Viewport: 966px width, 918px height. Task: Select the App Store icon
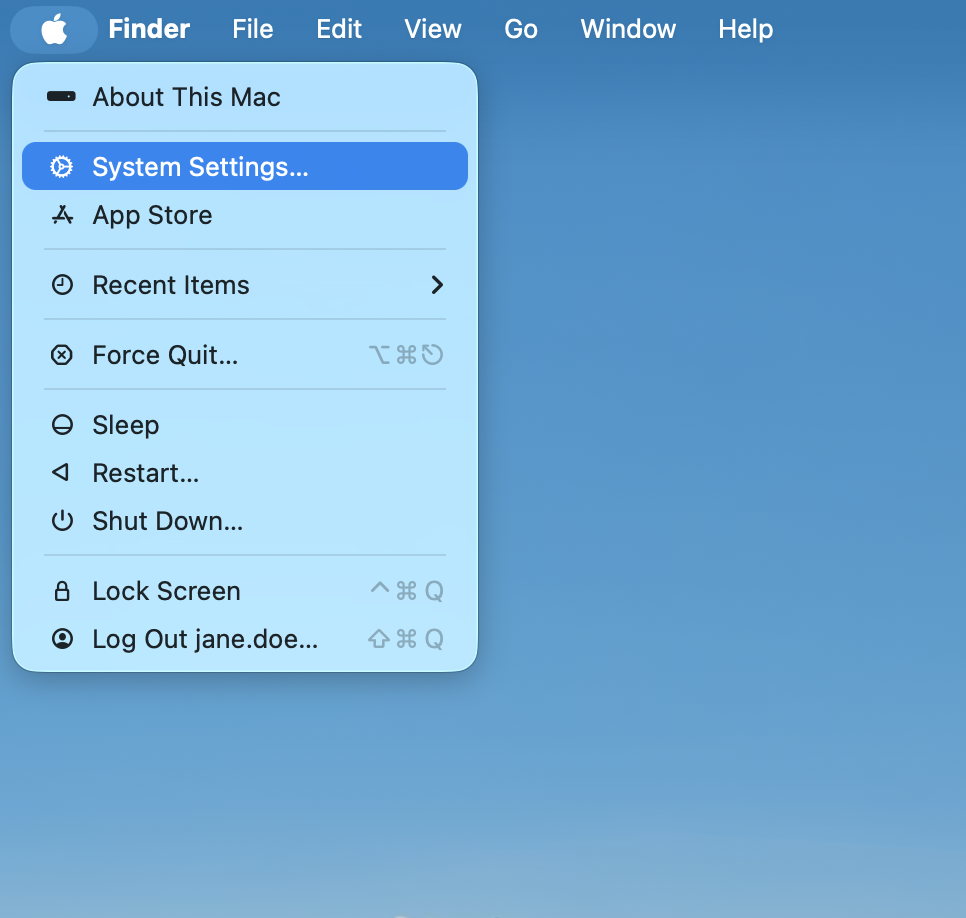[x=62, y=214]
